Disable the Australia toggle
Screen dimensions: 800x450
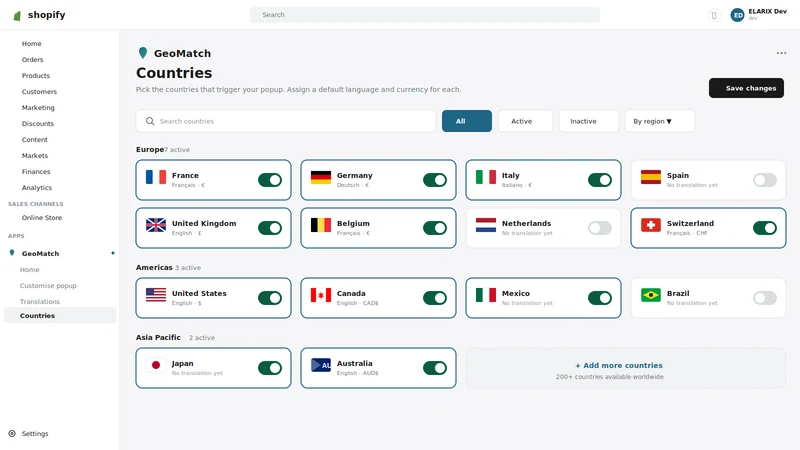coord(435,368)
